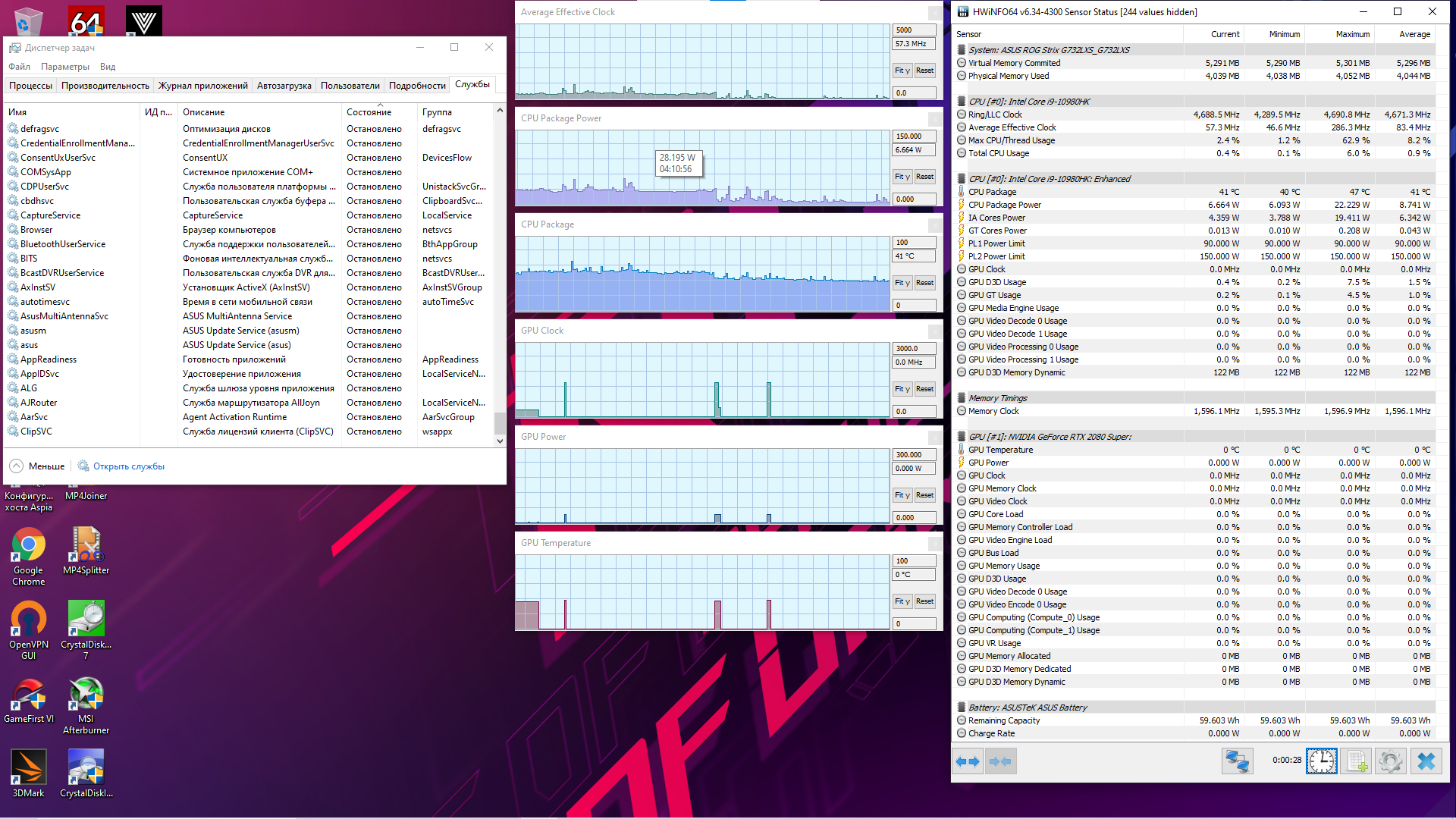Start logging with the sheet-plus icon
Image resolution: width=1456 pixels, height=819 pixels.
pyautogui.click(x=1356, y=761)
